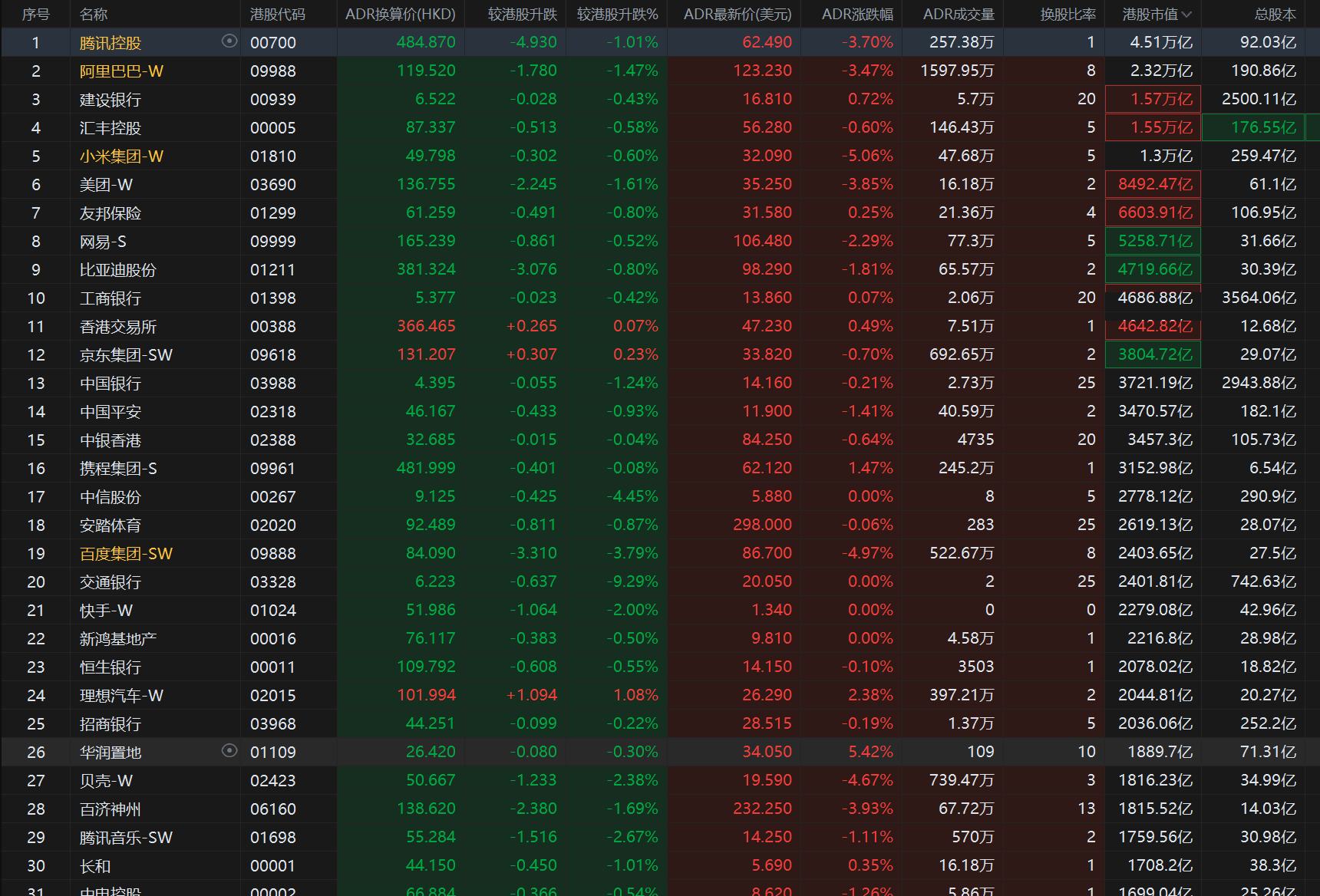Select 腾讯音乐-SW stock name

pos(126,838)
